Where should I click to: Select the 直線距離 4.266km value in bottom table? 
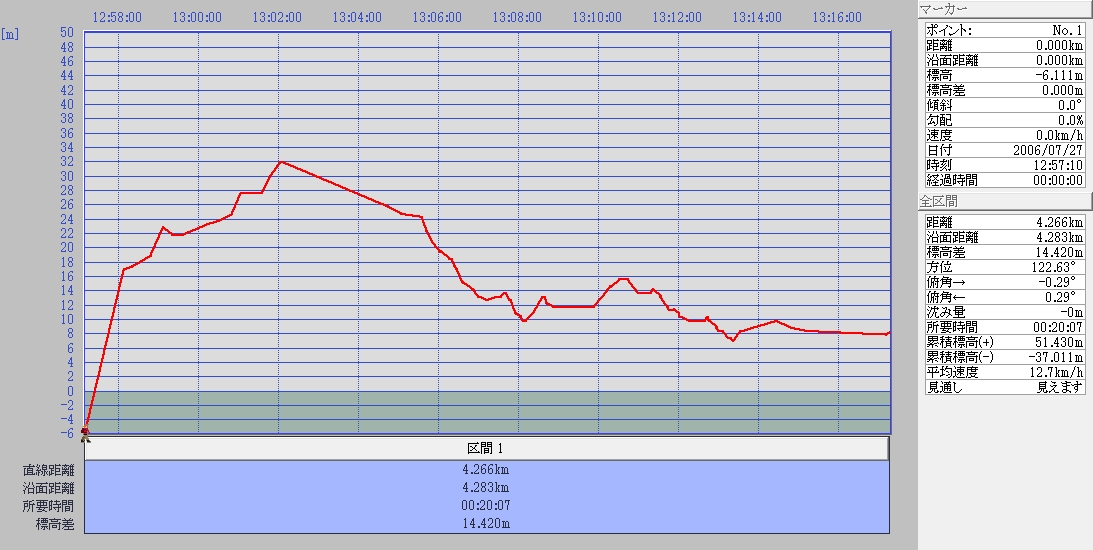[x=486, y=469]
